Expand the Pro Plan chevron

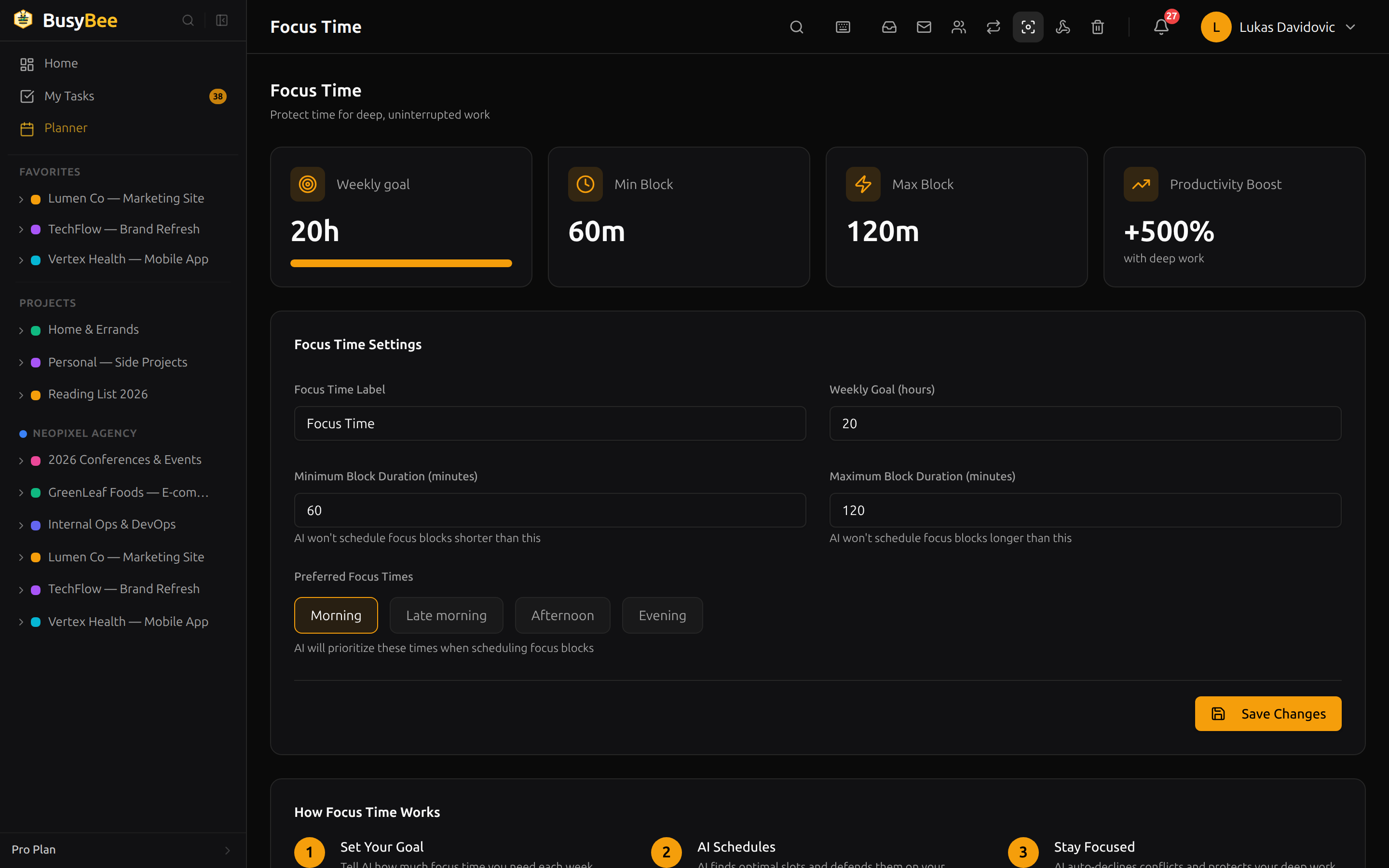pyautogui.click(x=227, y=850)
